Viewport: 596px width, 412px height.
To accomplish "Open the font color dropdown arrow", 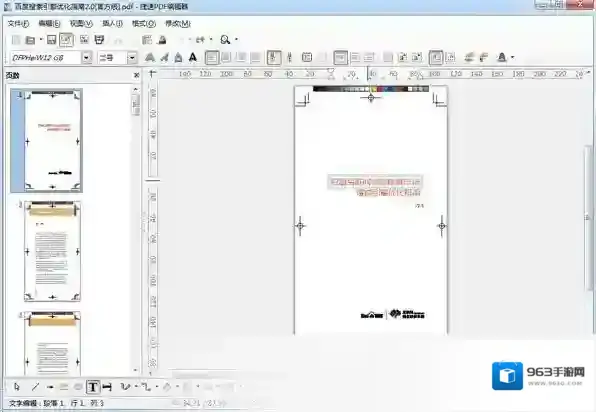I will (512, 57).
